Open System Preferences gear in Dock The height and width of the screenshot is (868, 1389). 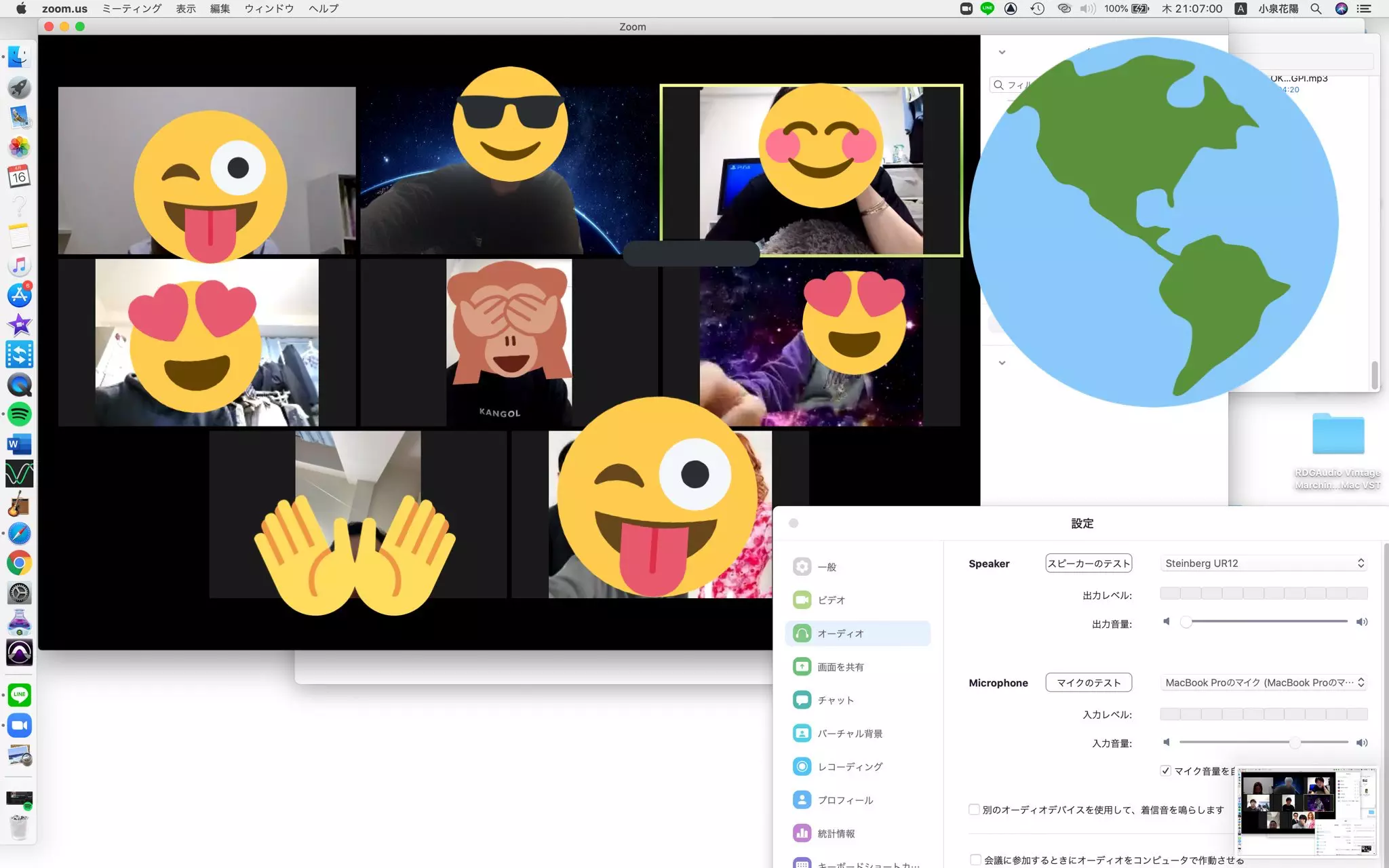click(19, 593)
